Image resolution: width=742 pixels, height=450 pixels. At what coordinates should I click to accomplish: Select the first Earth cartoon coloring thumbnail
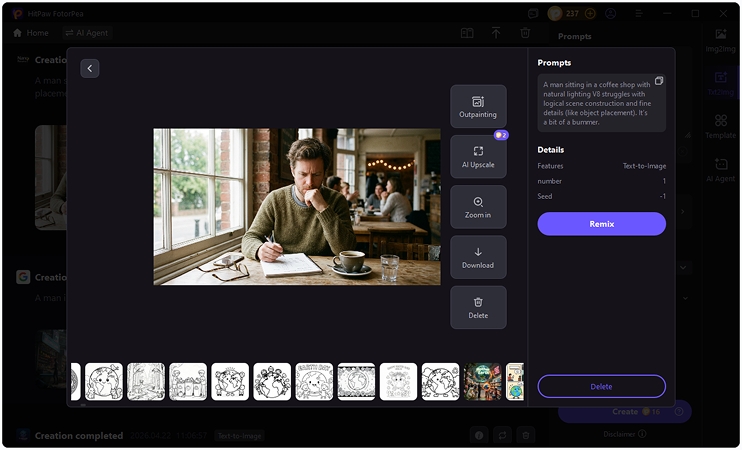[104, 381]
